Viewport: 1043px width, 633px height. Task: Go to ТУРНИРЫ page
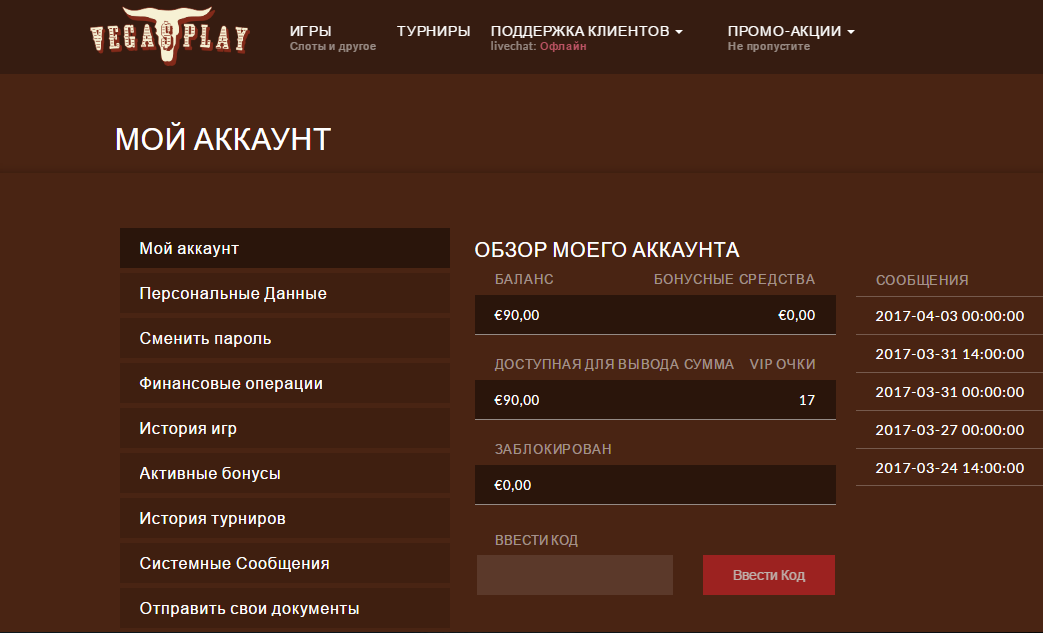[x=434, y=31]
